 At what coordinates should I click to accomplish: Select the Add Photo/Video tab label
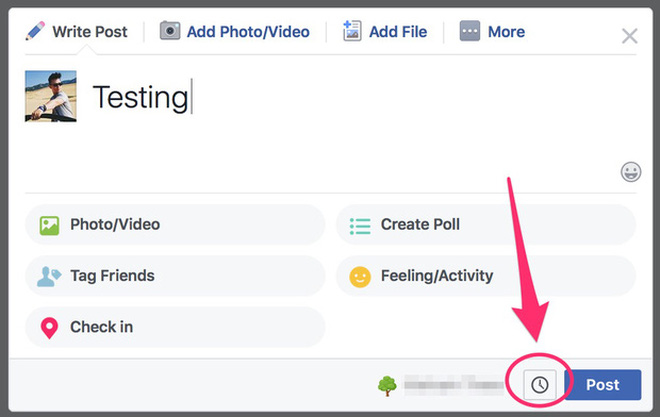tap(249, 32)
